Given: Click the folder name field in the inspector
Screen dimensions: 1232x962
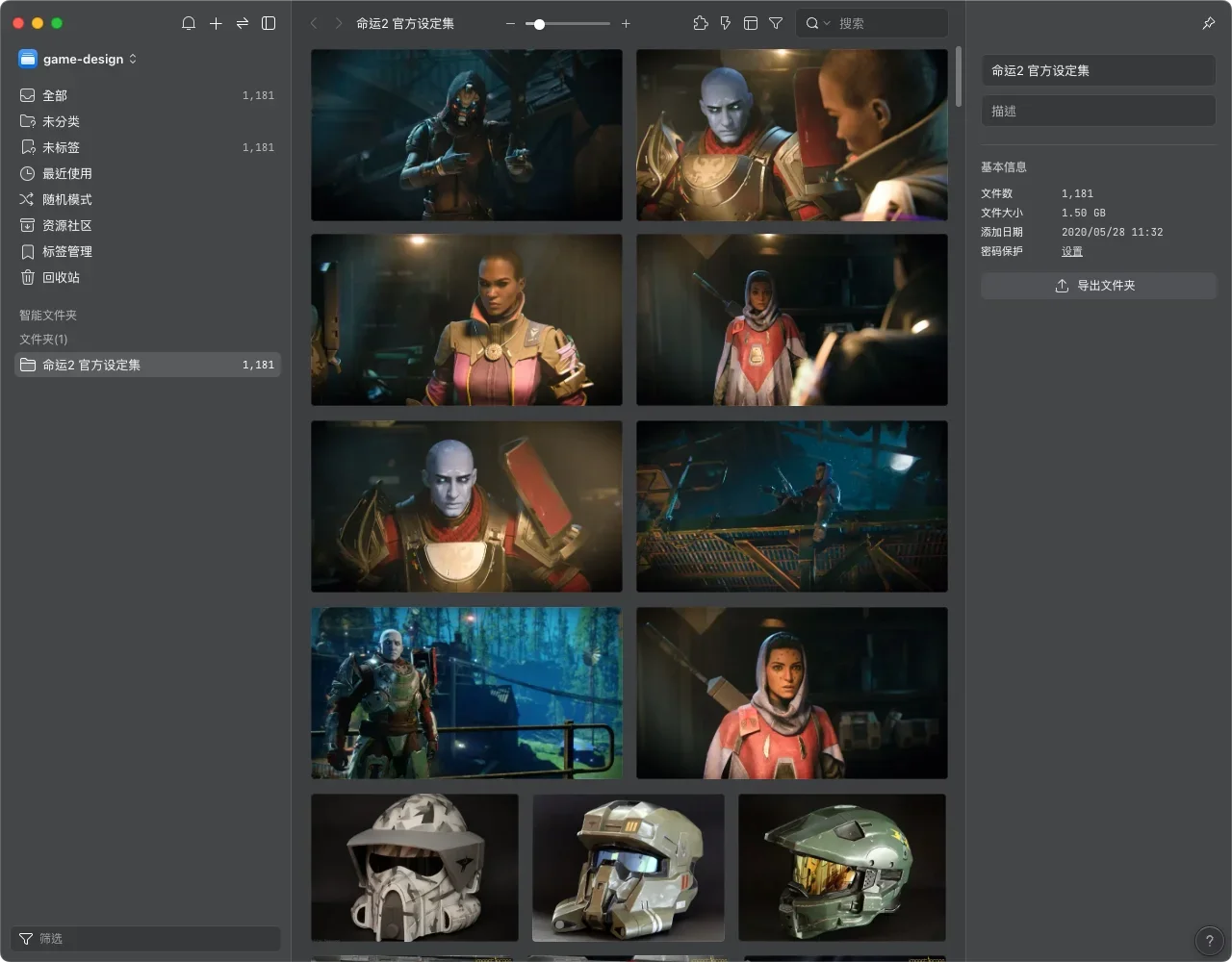Looking at the screenshot, I should click(1098, 70).
